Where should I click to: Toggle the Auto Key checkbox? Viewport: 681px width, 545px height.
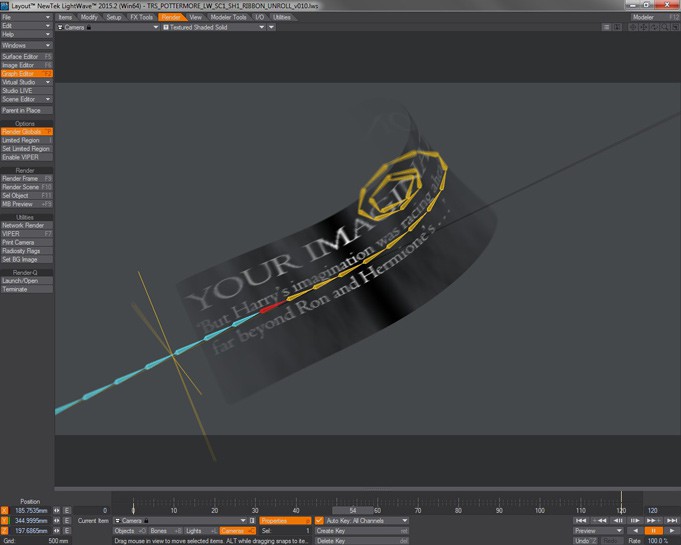click(x=319, y=520)
